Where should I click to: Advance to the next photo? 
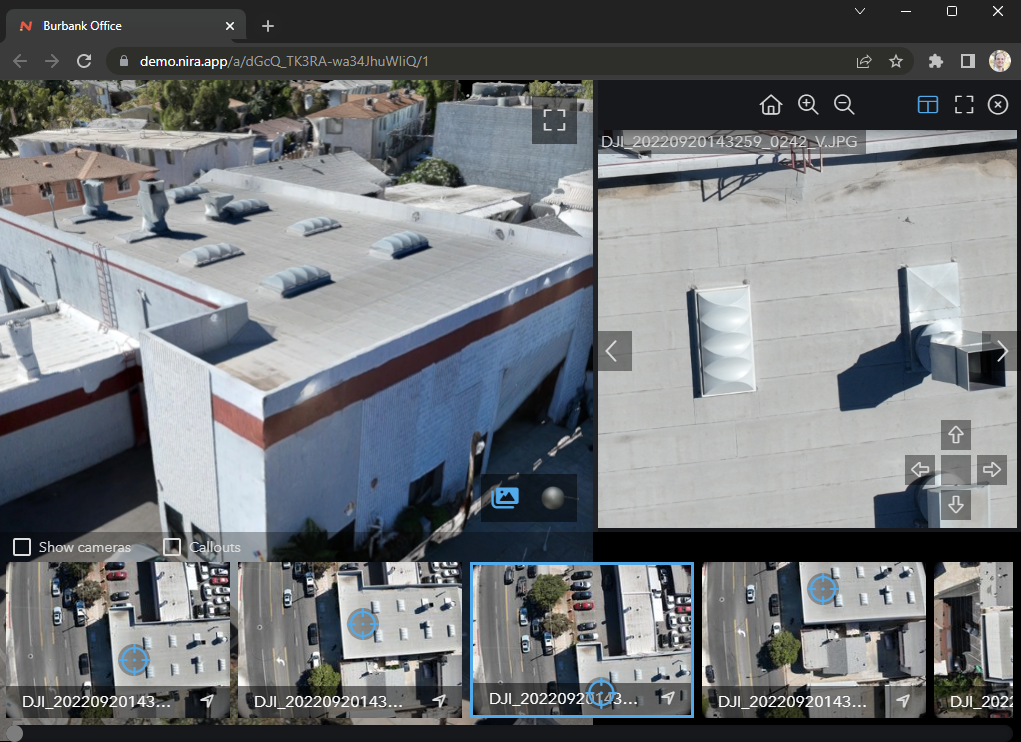1001,351
